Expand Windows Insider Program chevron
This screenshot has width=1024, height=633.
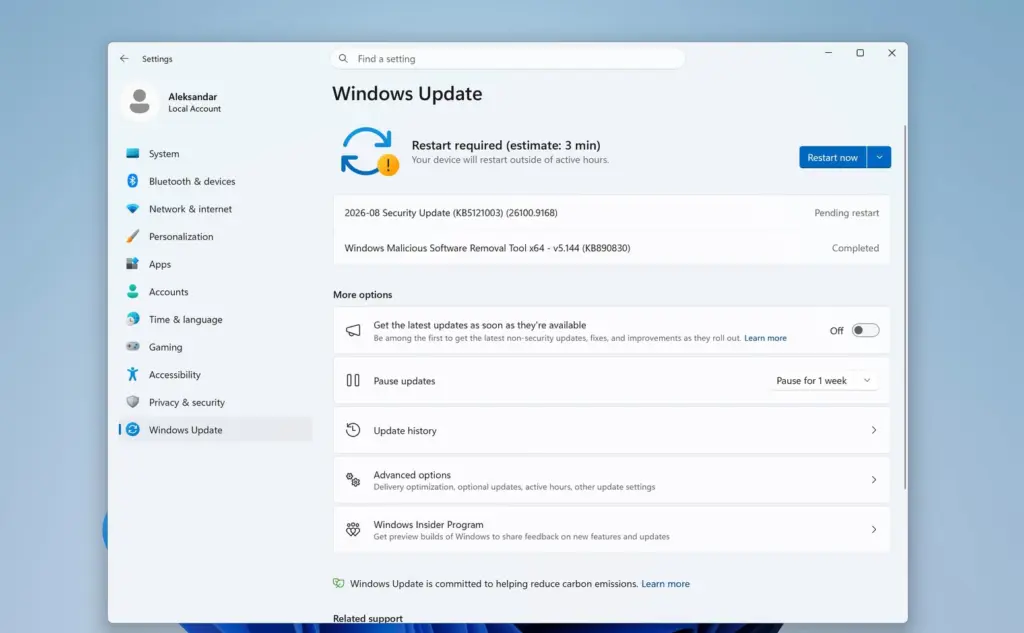click(x=874, y=529)
